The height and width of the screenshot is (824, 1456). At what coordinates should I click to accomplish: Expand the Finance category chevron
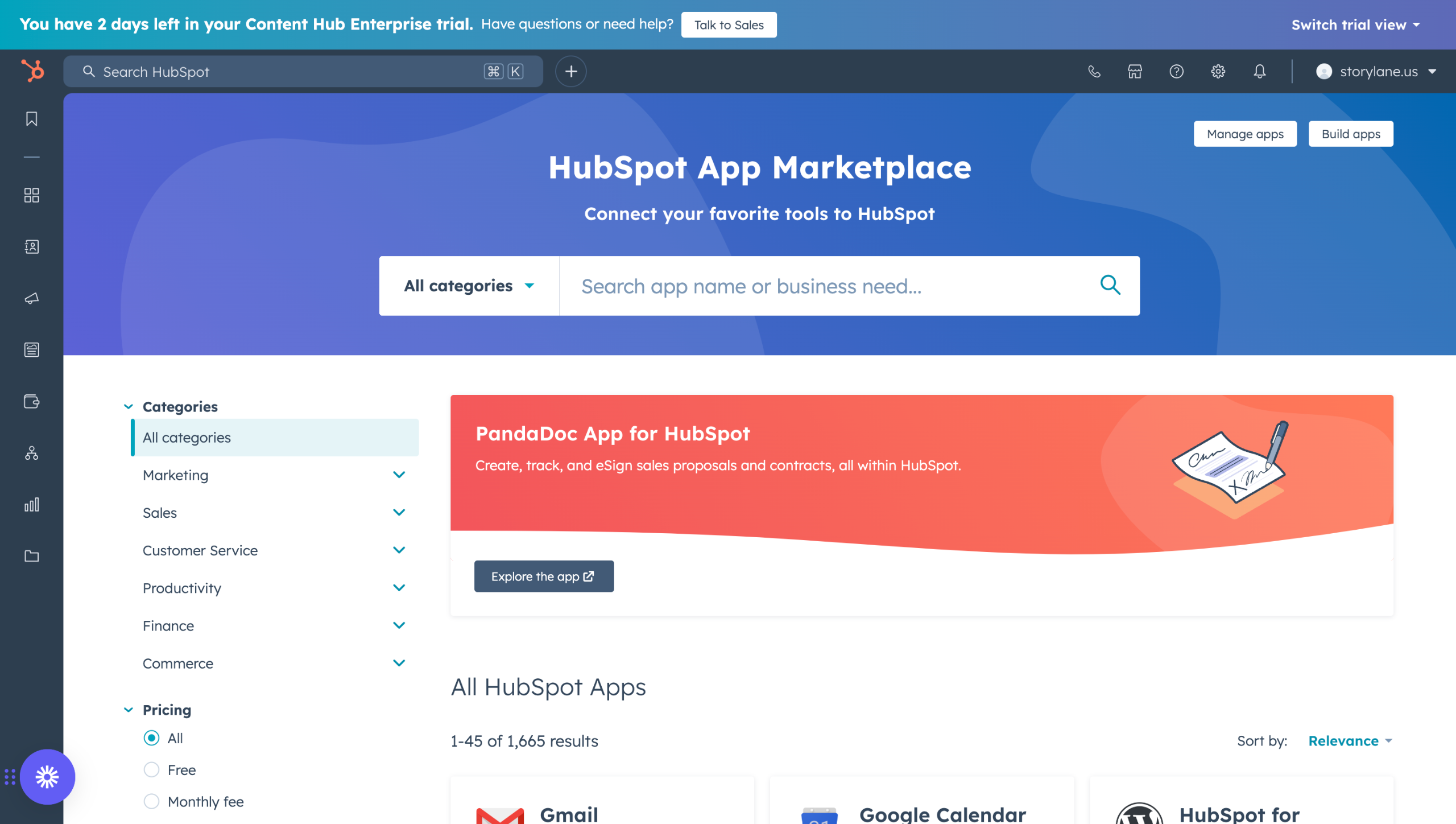399,625
